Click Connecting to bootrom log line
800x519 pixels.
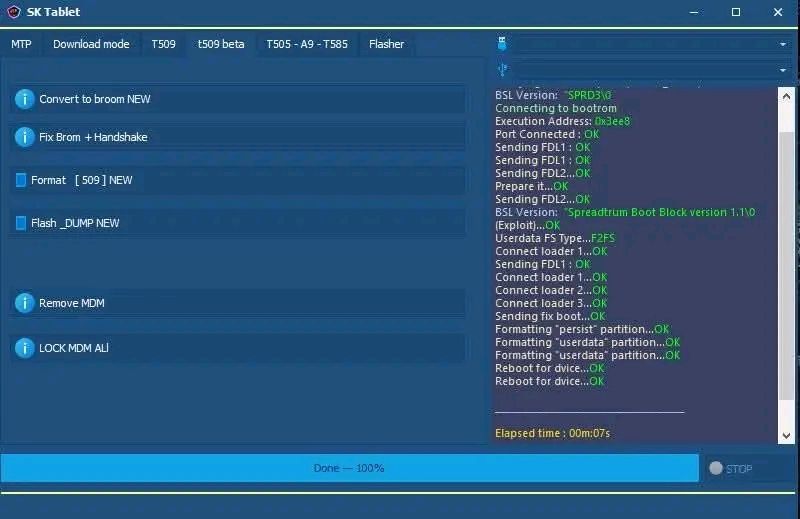click(556, 108)
